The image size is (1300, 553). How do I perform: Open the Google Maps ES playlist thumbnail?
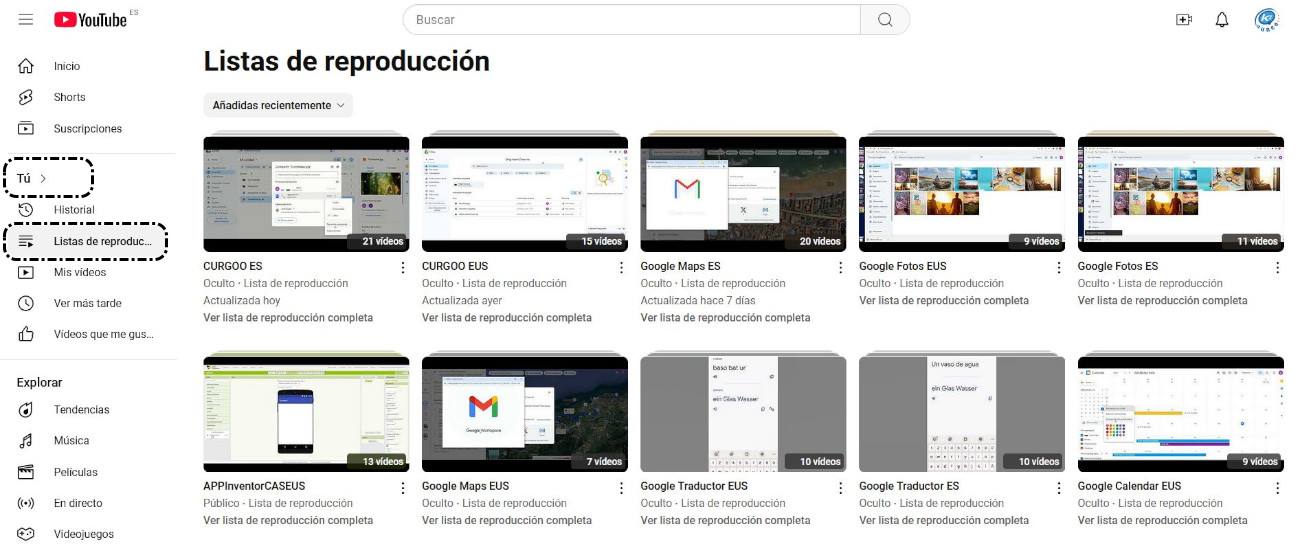743,192
